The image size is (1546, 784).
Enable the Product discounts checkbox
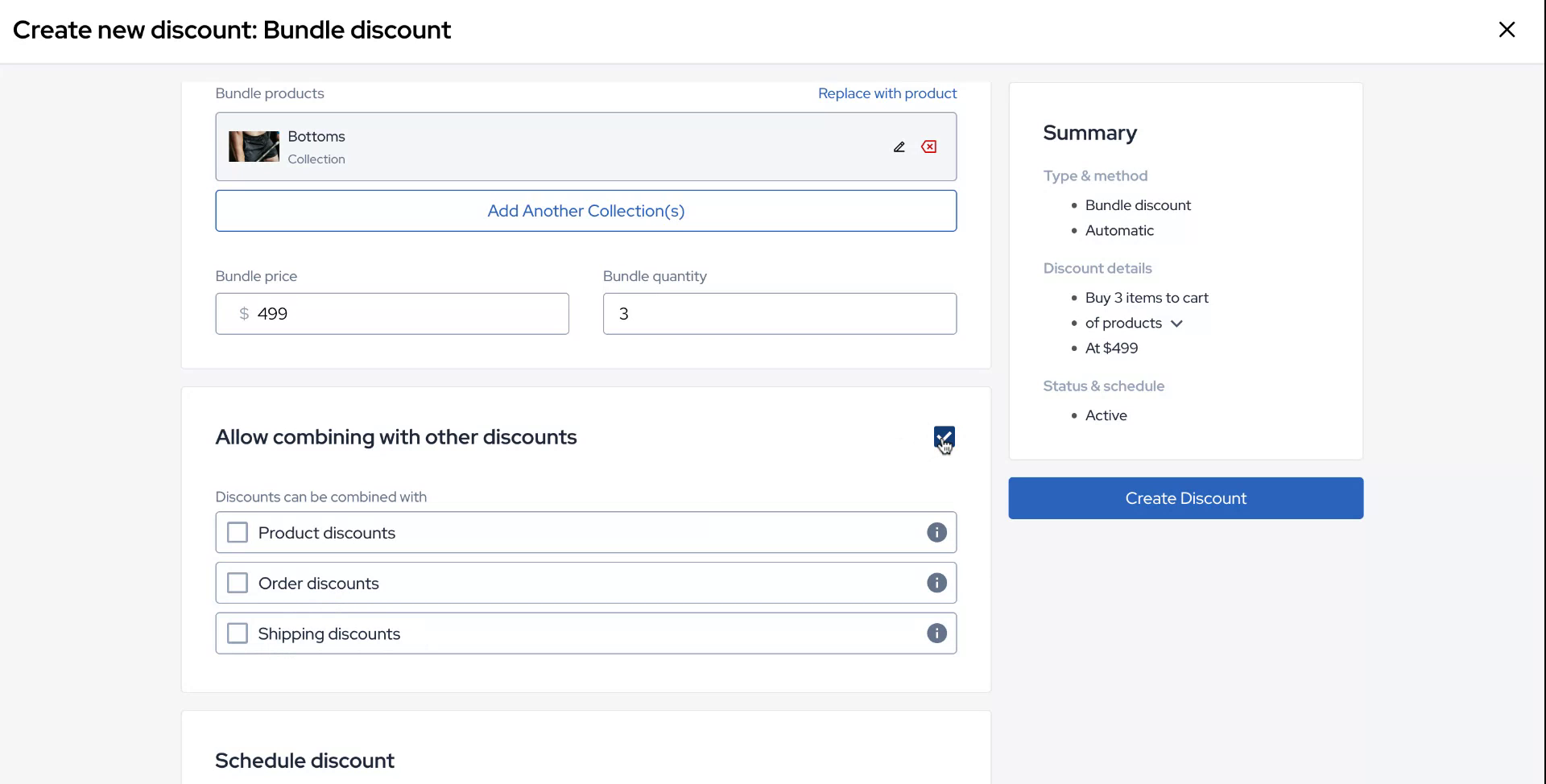238,533
